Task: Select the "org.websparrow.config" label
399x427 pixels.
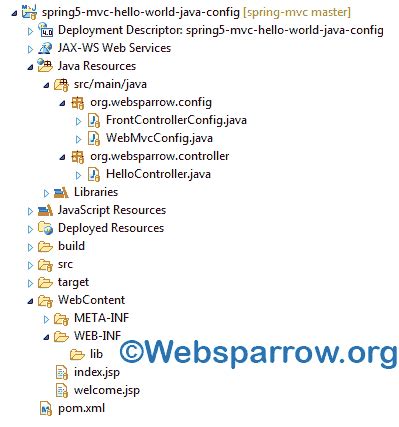Action: tap(151, 103)
